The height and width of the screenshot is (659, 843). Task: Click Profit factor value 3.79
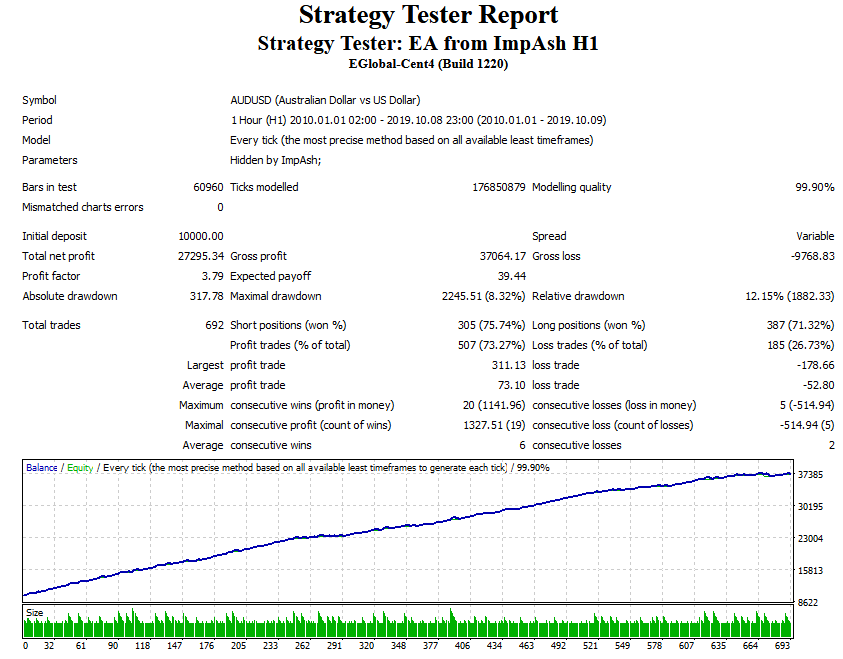pos(212,276)
